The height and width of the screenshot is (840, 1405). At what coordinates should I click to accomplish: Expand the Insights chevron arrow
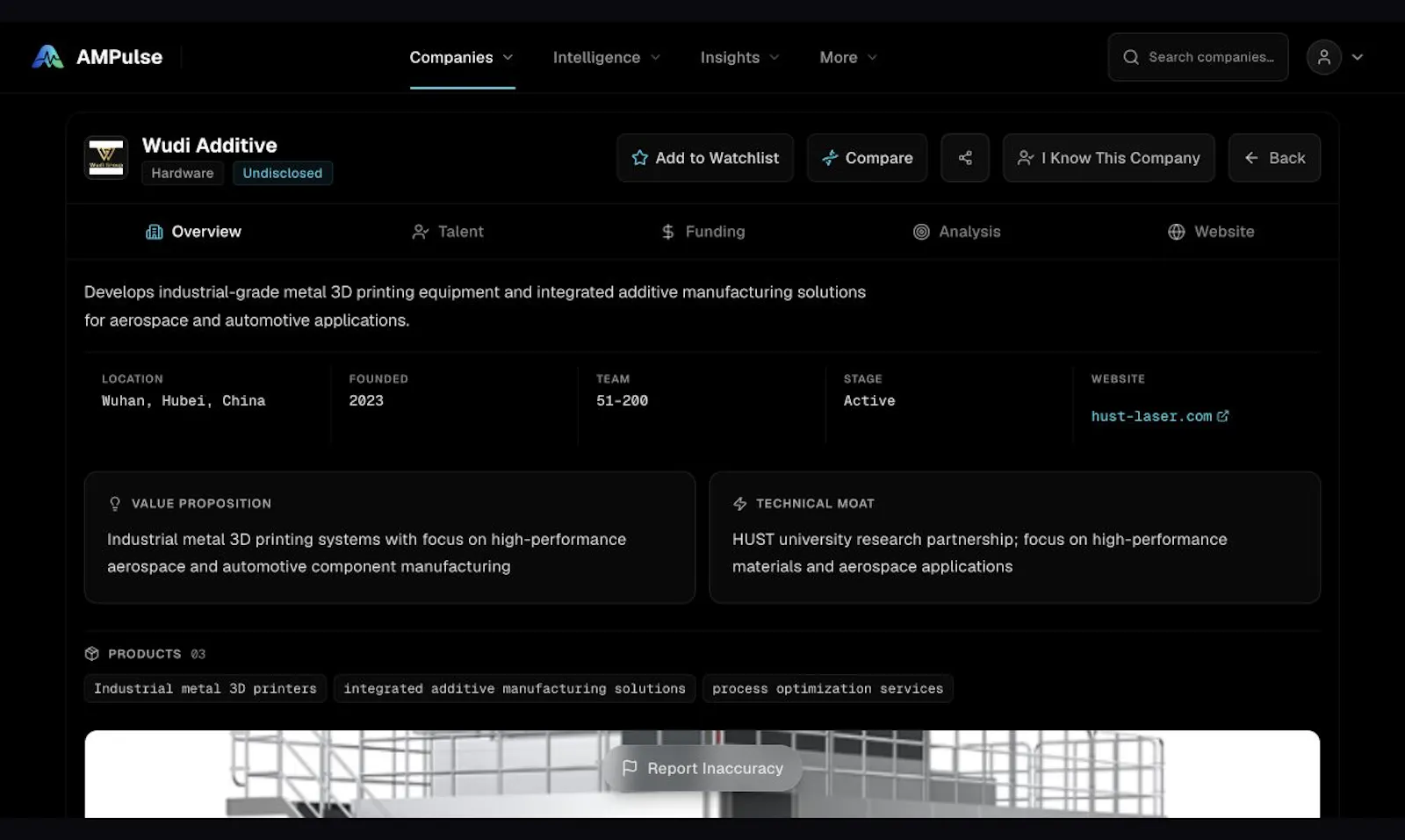pos(775,57)
